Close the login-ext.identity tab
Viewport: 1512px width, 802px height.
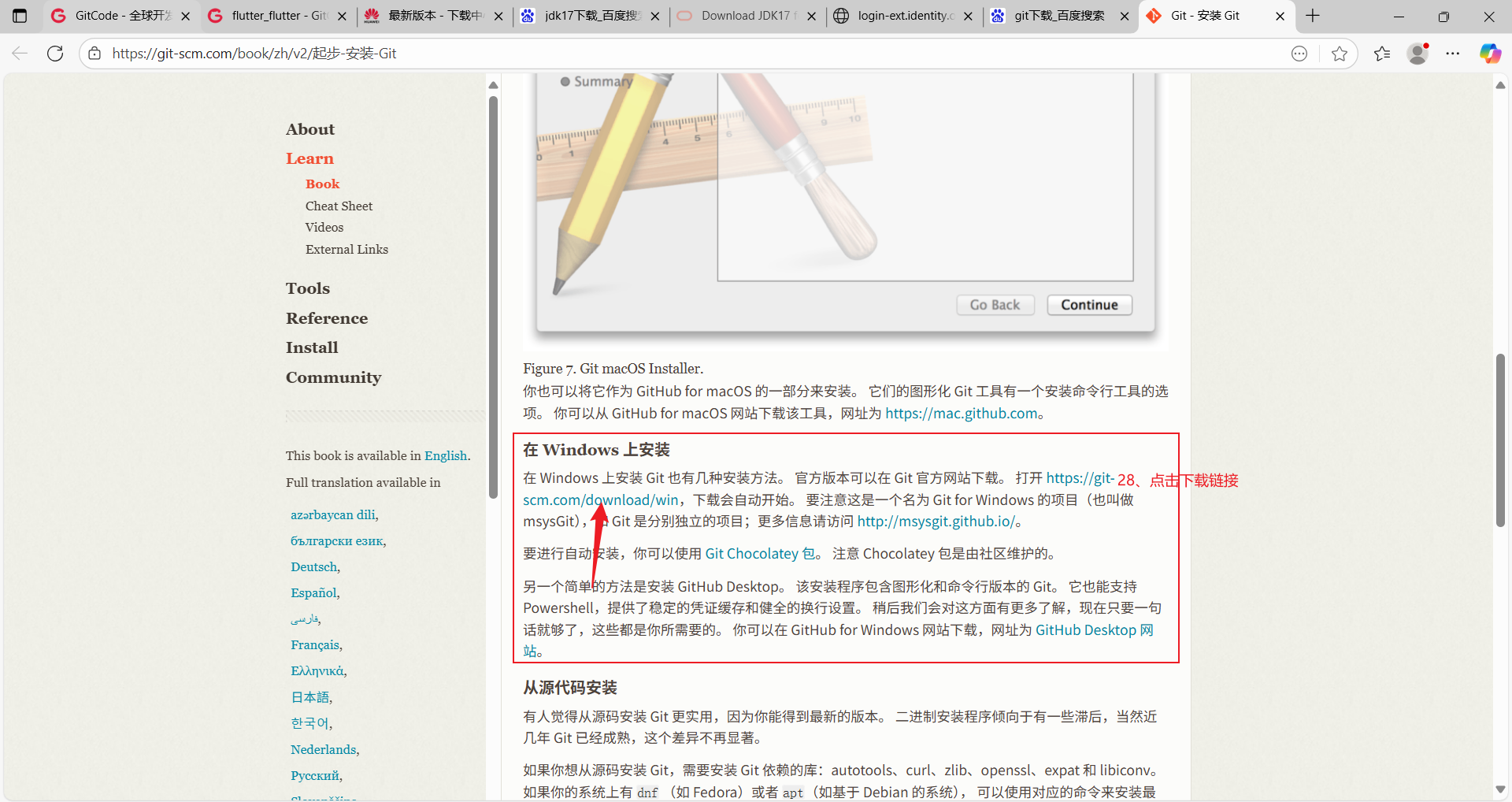[x=968, y=16]
